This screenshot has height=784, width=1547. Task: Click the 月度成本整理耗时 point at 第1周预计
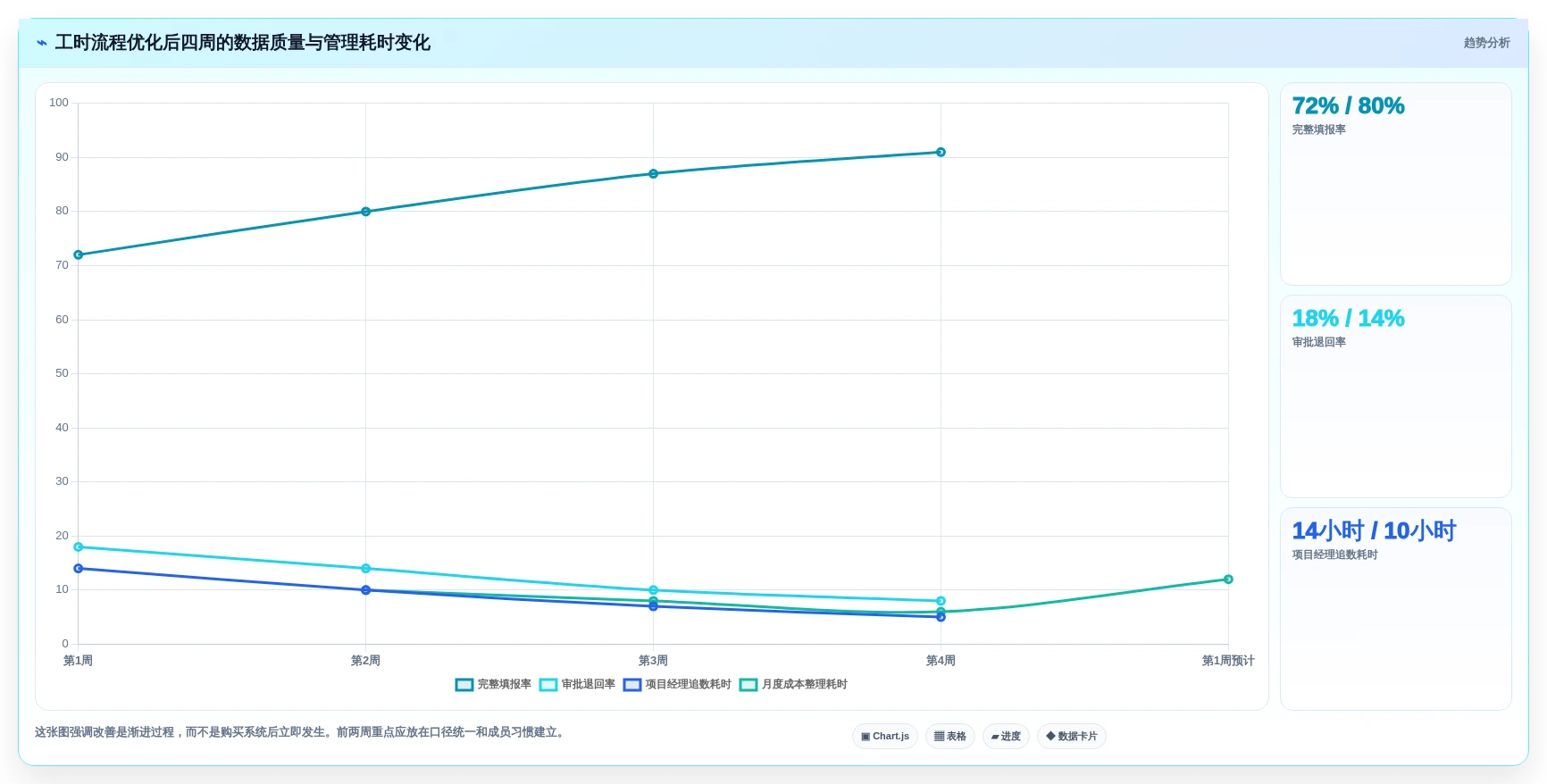(1228, 580)
